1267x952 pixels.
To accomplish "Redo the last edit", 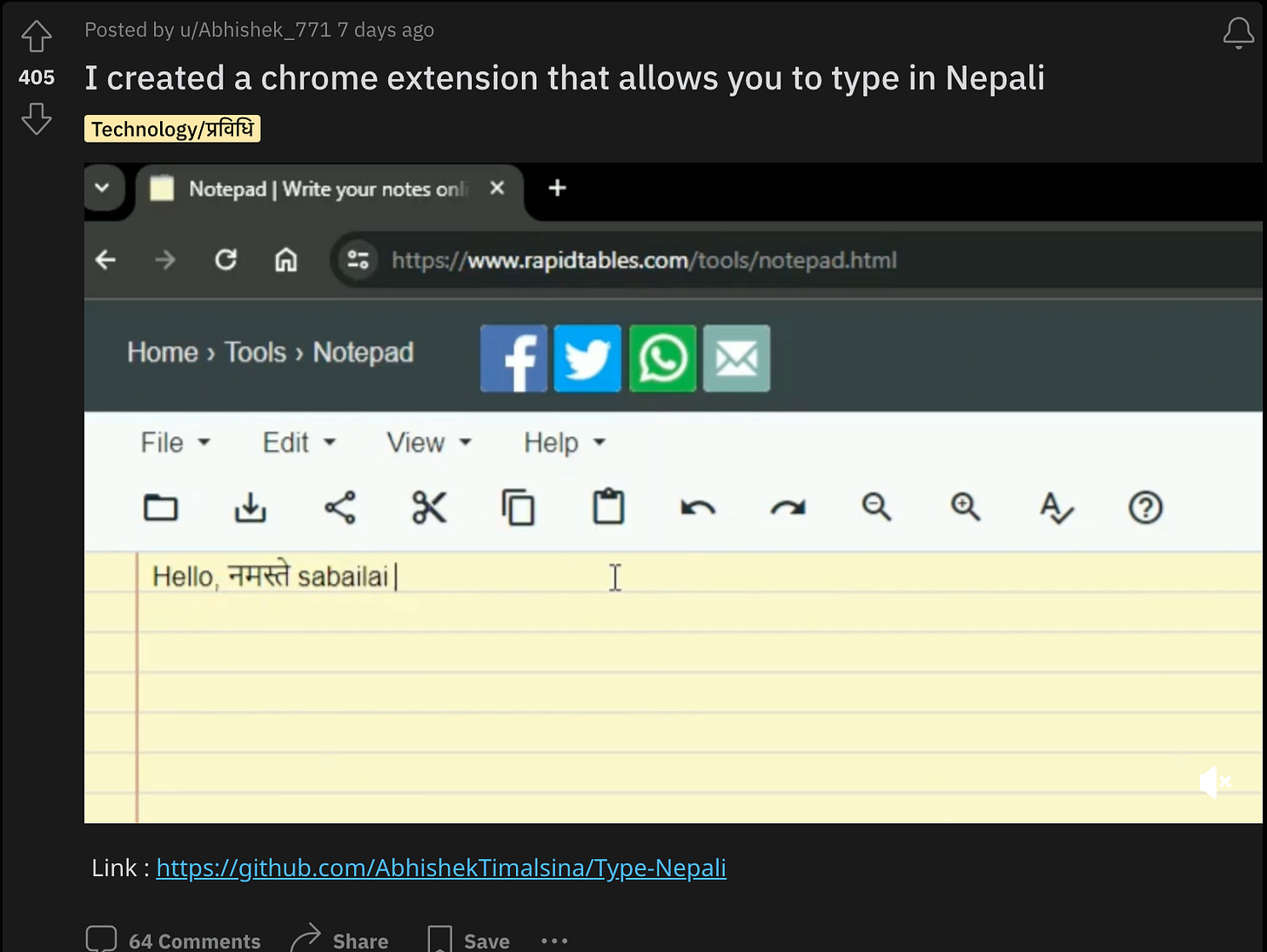I will 788,507.
